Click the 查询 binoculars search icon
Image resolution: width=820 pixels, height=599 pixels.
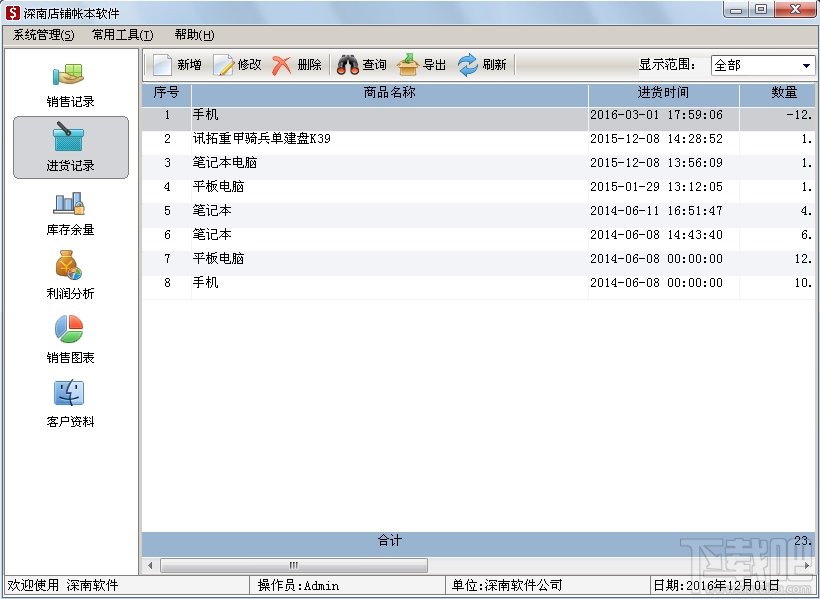348,65
